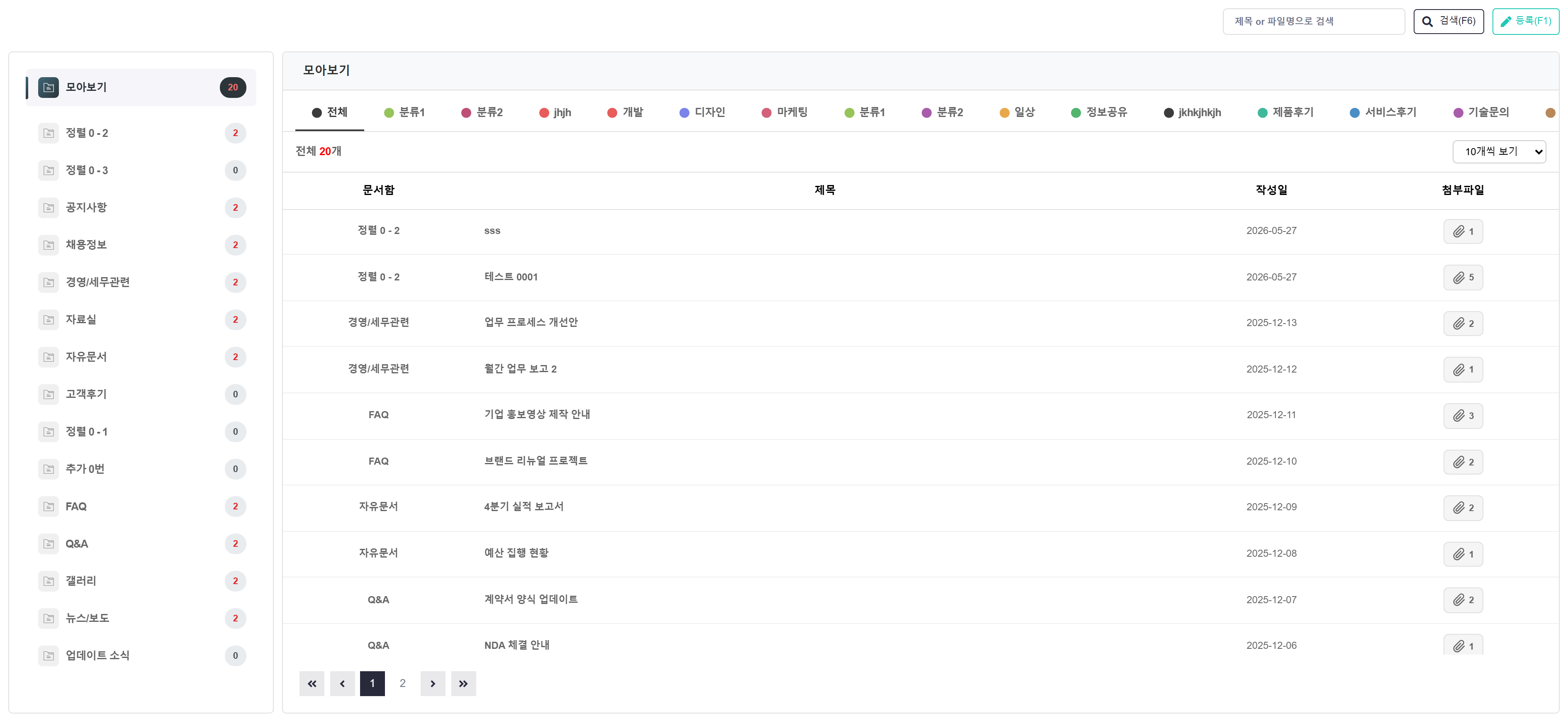Open the 자유문서 folder in sidebar
Screen dimensions: 1568x721
click(x=141, y=357)
